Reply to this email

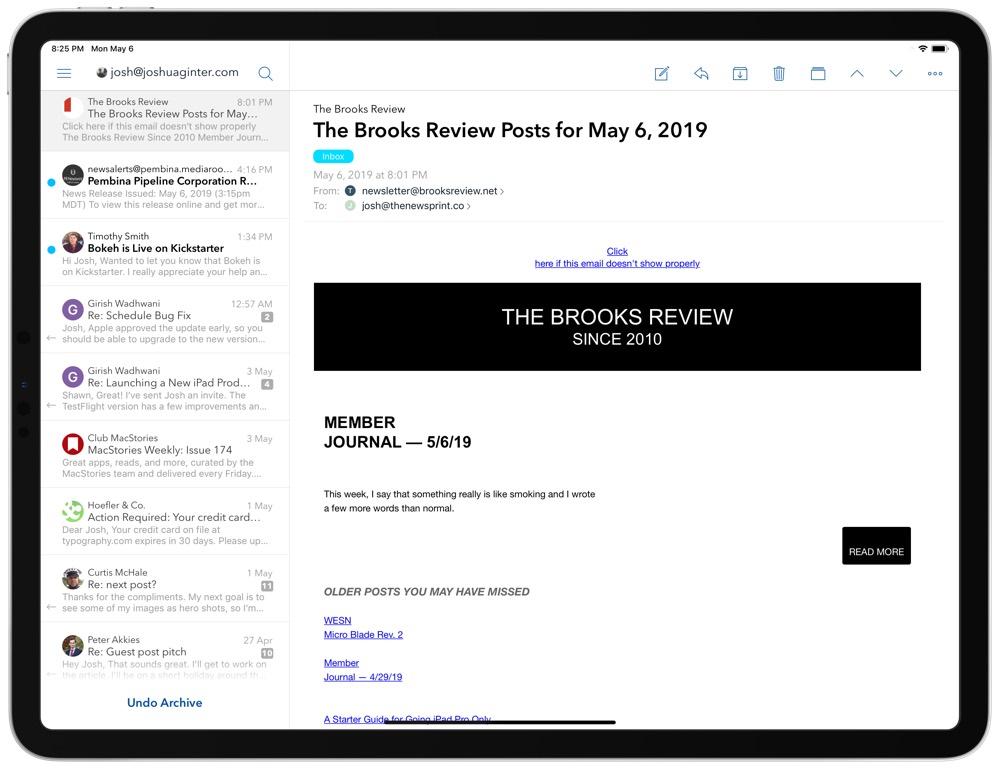(701, 73)
